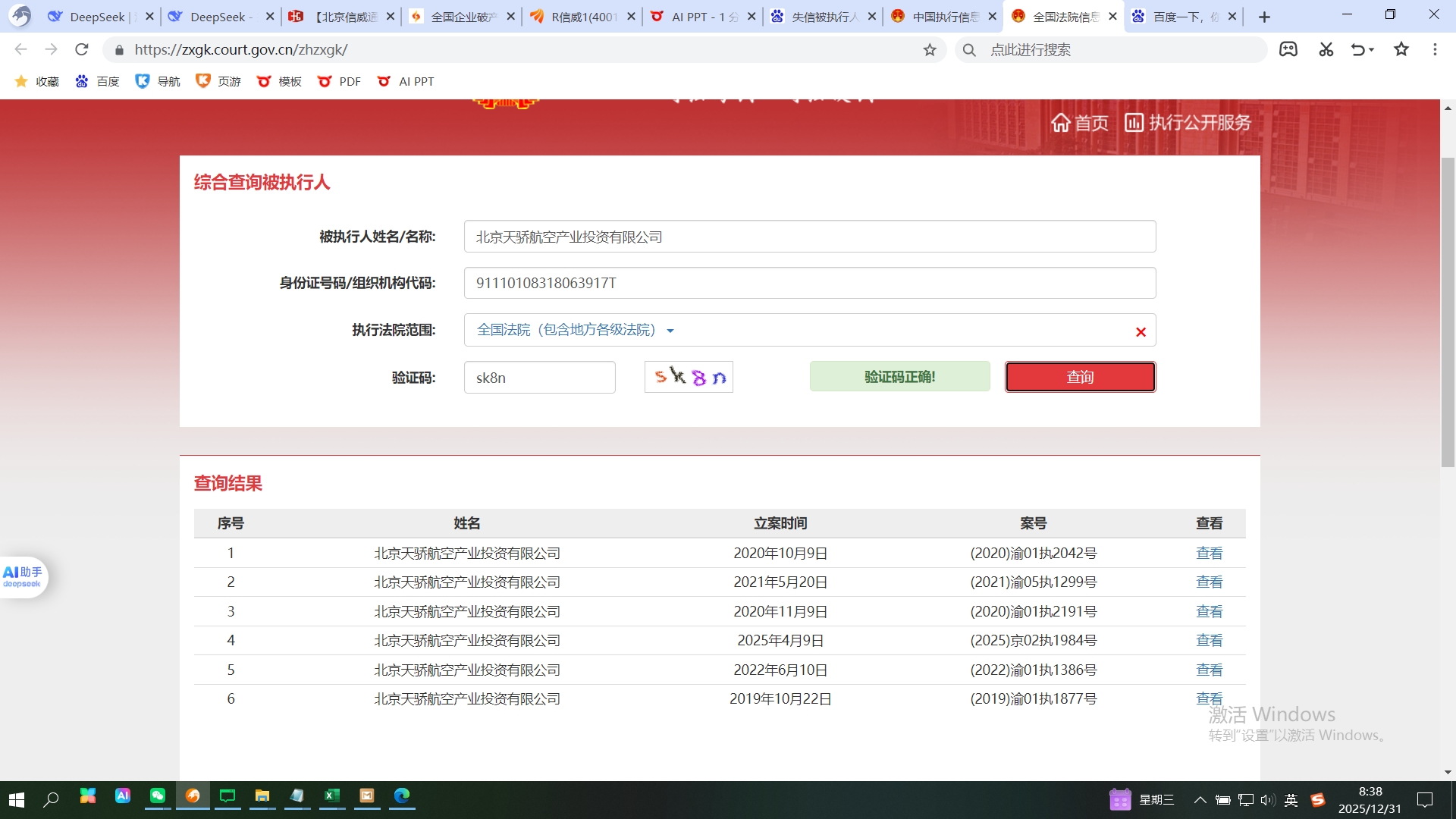1456x819 pixels.
Task: Click the 验证码 input field
Action: click(x=539, y=378)
